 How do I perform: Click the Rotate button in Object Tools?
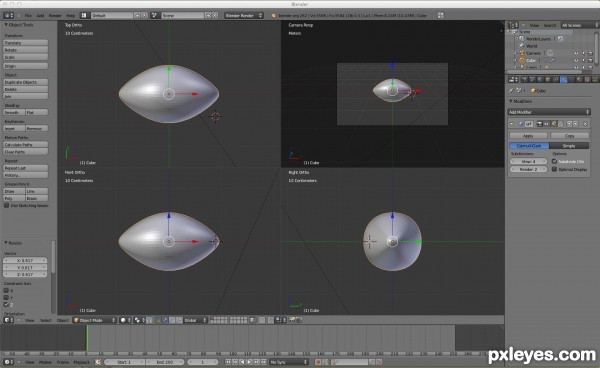point(26,50)
